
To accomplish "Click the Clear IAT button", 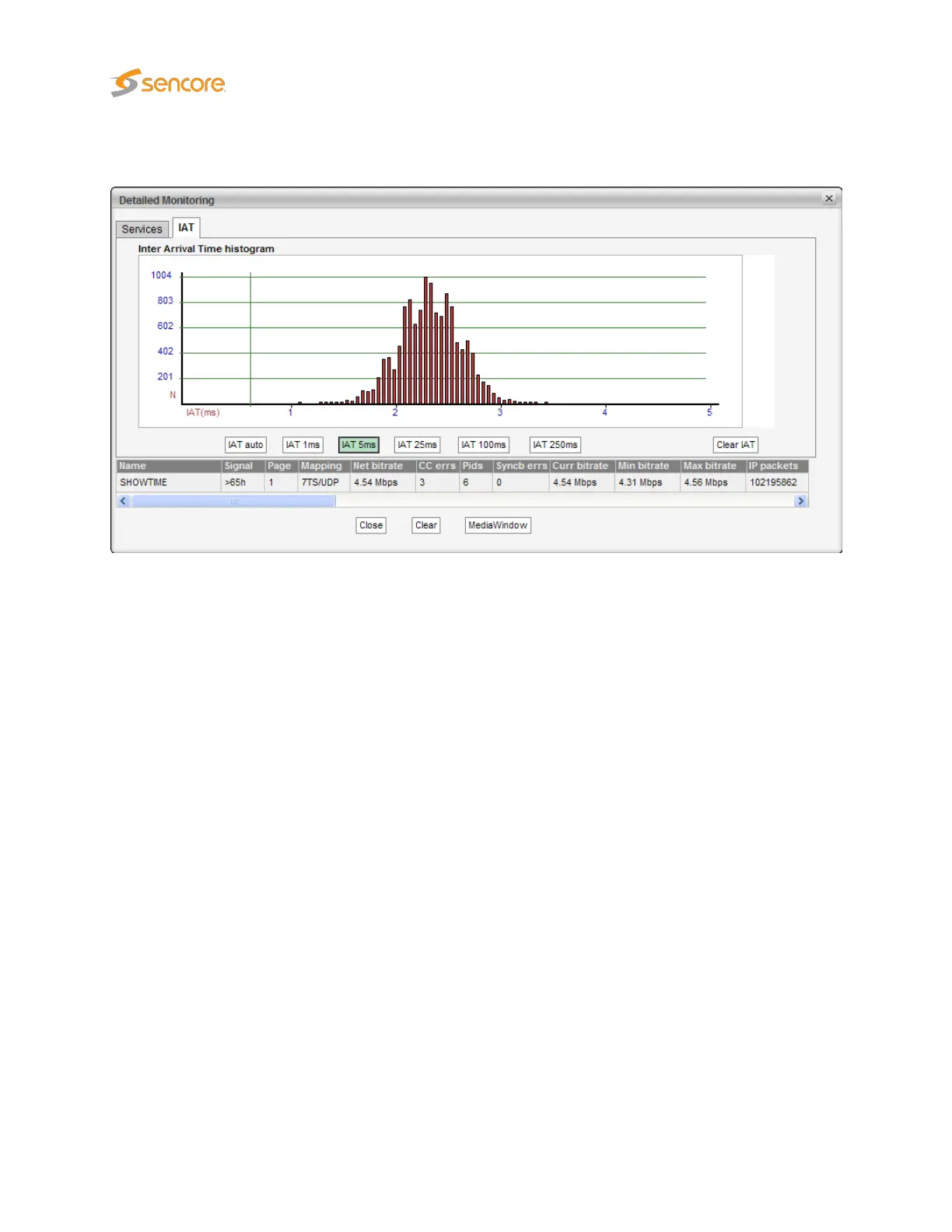I will click(736, 445).
